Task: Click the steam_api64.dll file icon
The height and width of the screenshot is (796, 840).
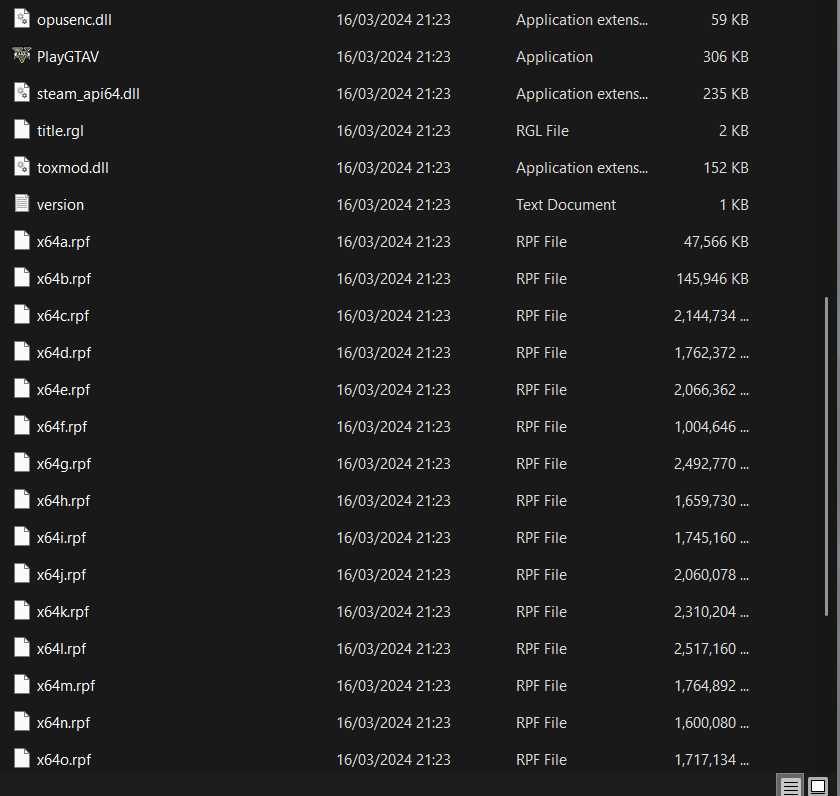Action: click(x=21, y=92)
